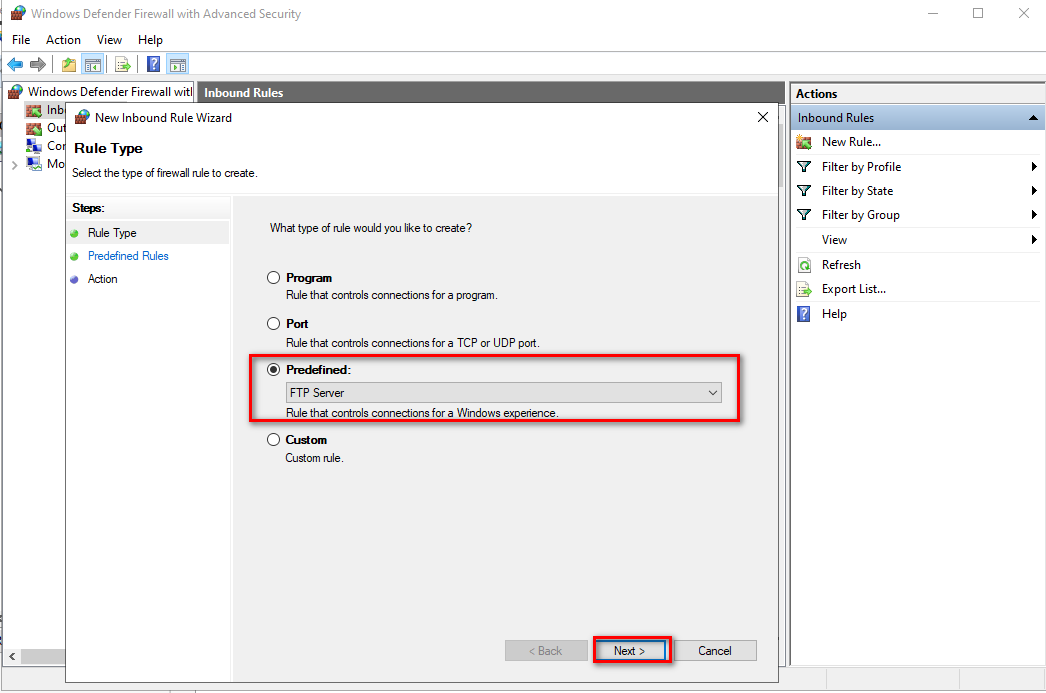Open the Action menu

63,40
